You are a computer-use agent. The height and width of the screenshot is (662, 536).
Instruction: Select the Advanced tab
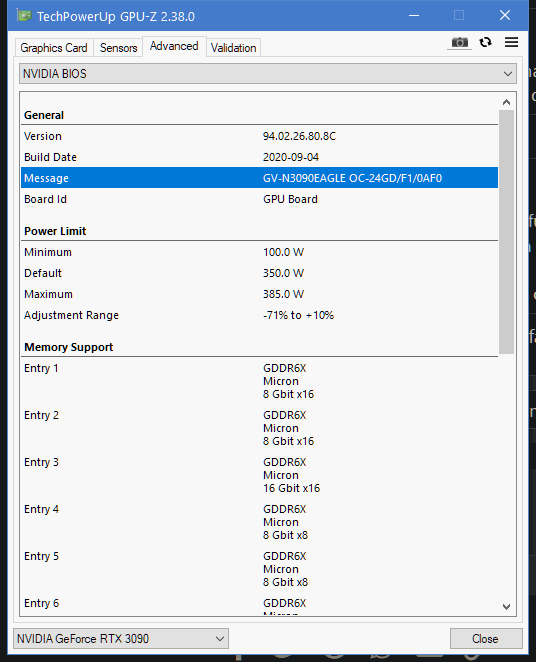coord(174,46)
